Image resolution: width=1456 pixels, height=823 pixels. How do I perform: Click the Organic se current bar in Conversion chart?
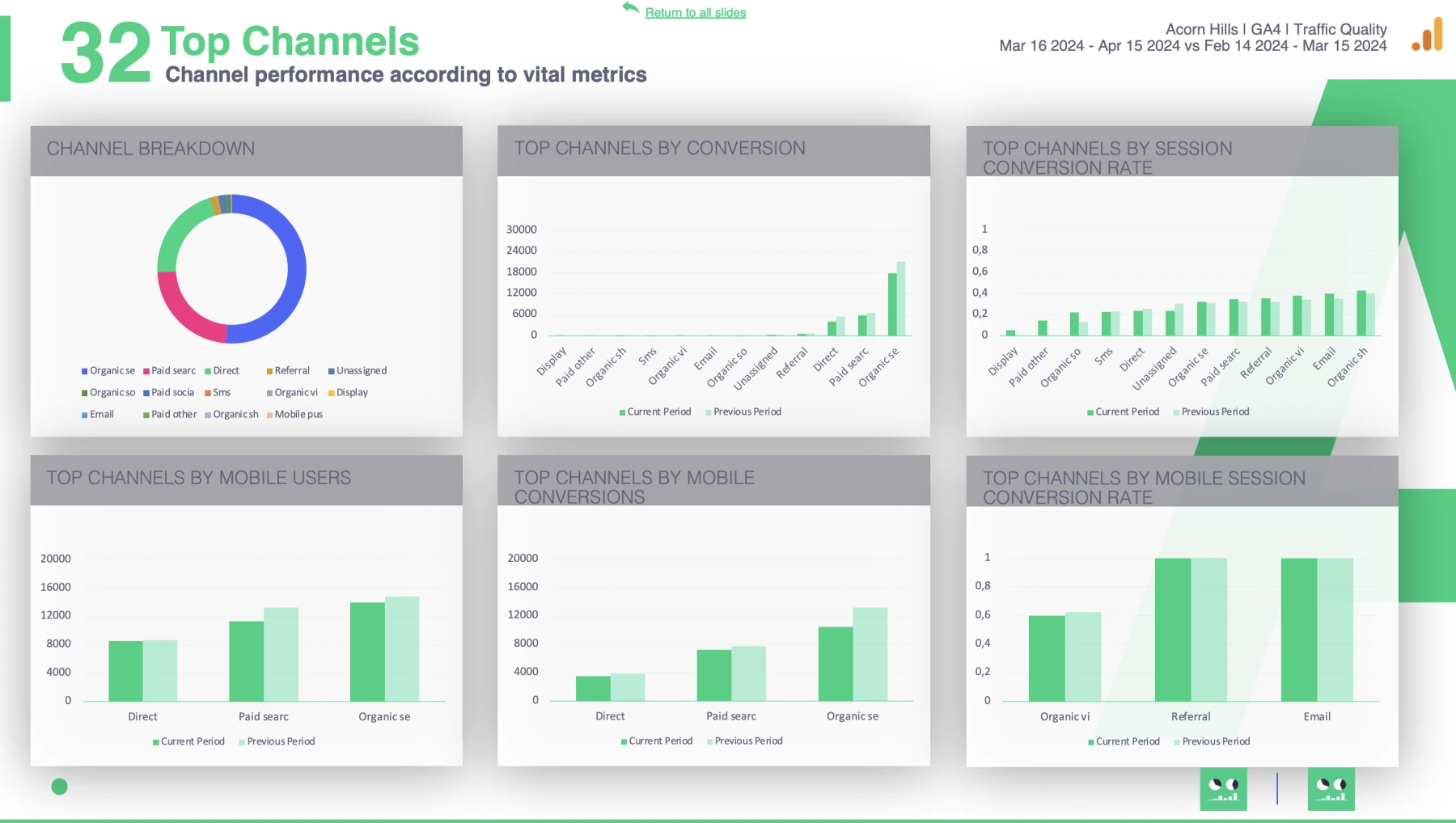click(x=892, y=304)
